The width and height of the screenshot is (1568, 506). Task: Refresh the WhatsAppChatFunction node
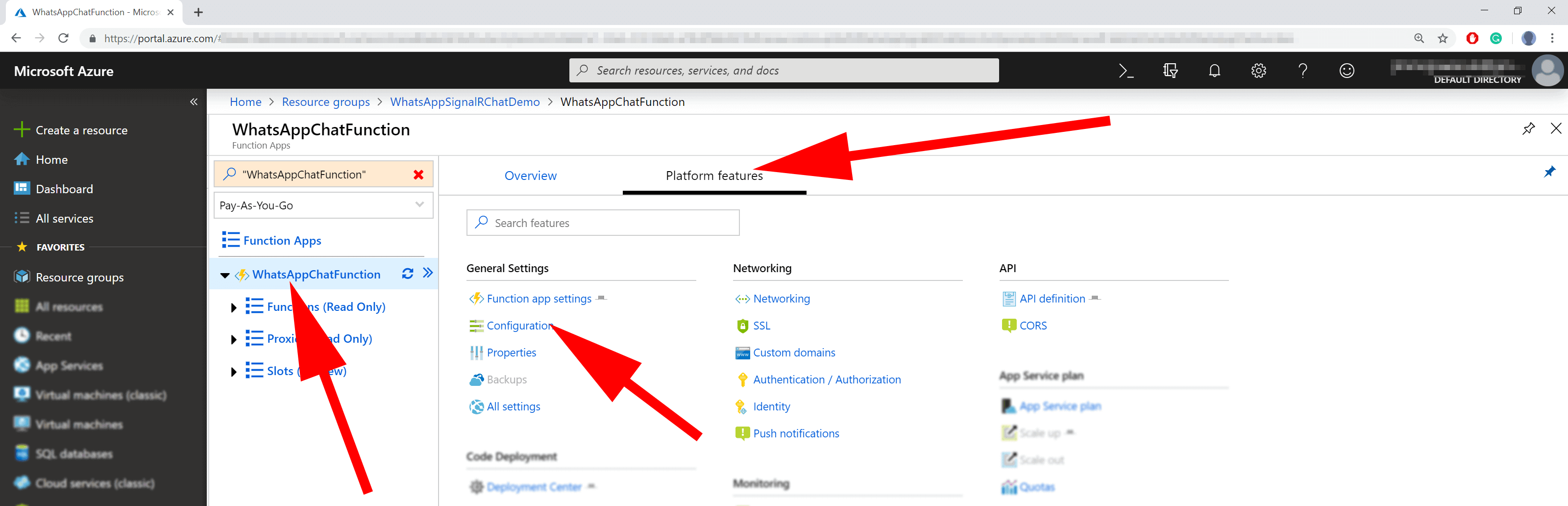coord(407,274)
